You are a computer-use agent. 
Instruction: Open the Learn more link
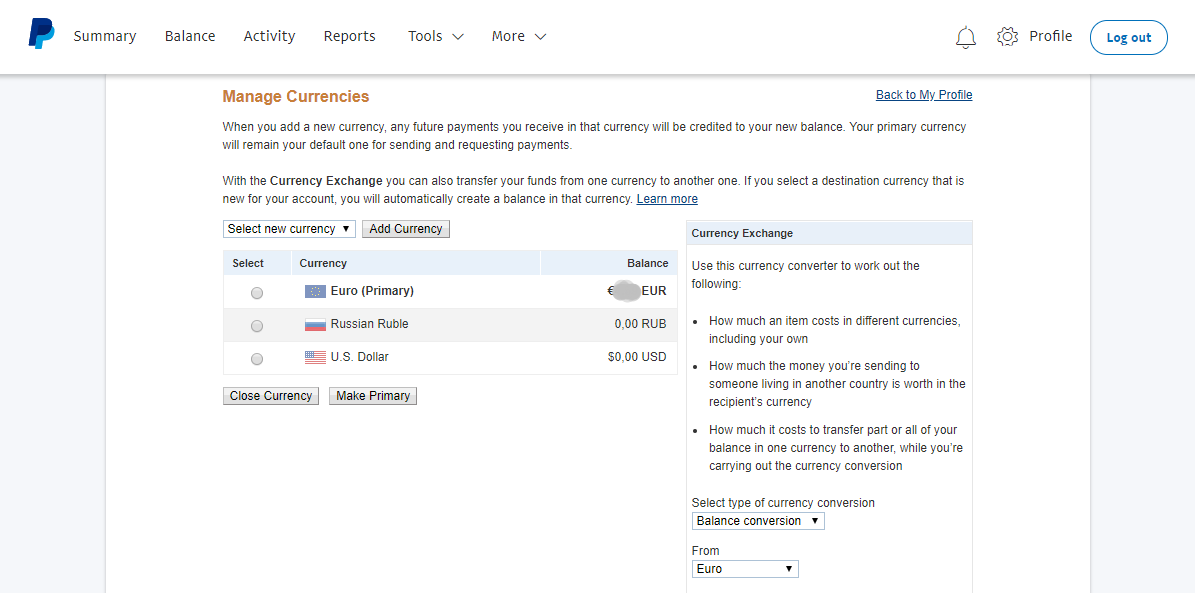[667, 199]
